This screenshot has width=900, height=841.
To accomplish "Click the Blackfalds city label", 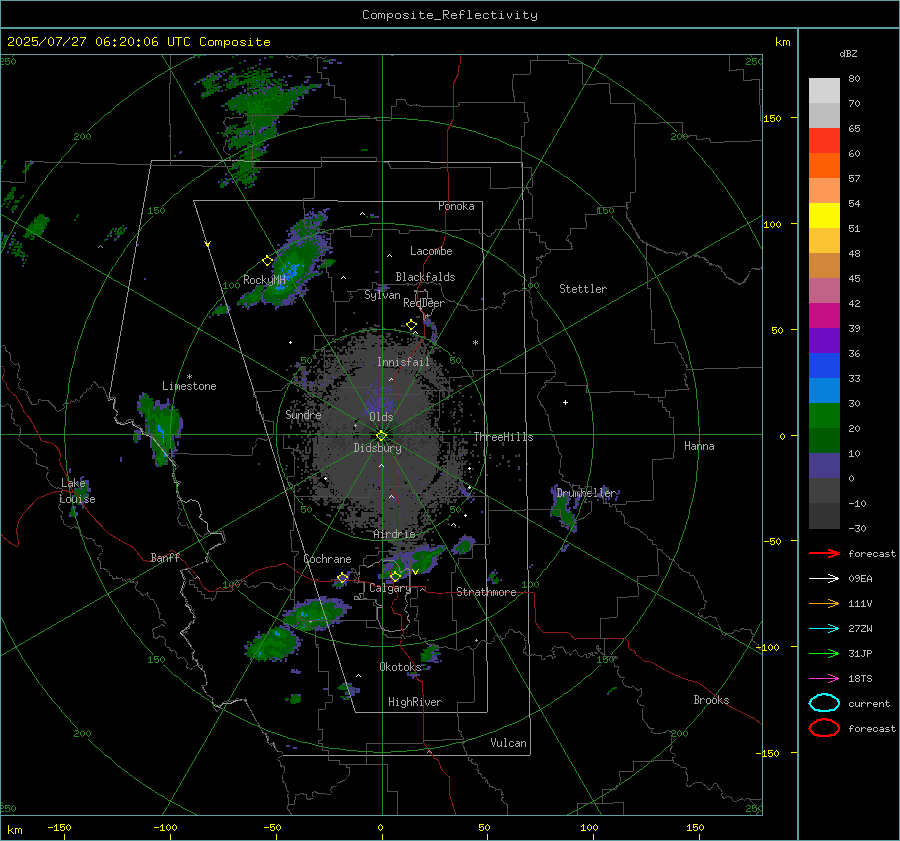I will (425, 277).
